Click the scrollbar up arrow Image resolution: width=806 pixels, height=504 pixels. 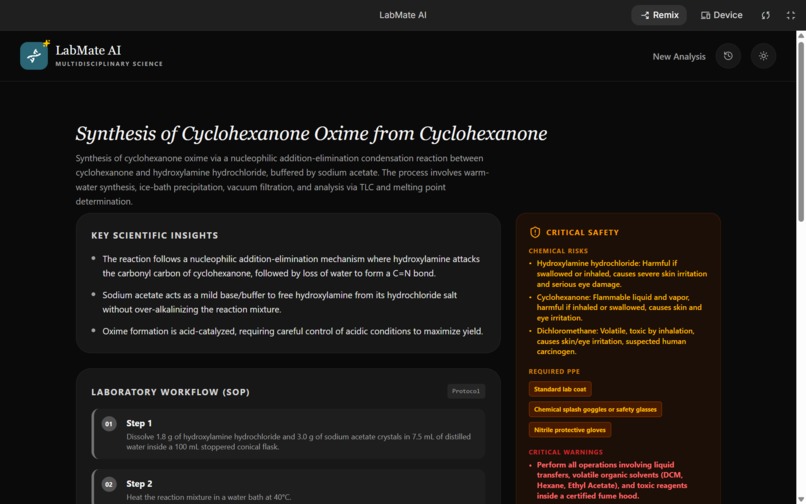click(800, 35)
